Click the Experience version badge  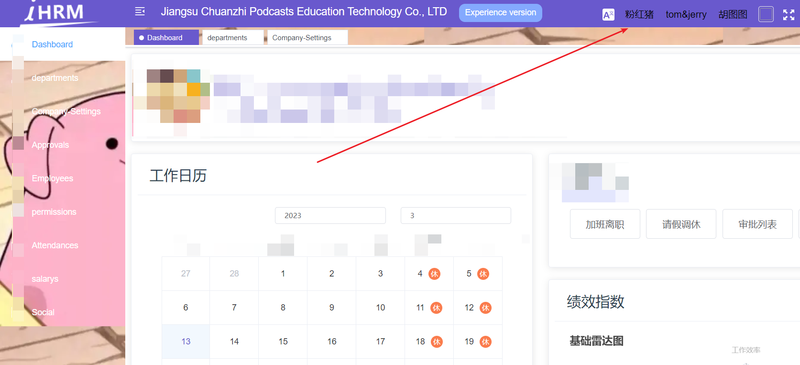pyautogui.click(x=501, y=13)
